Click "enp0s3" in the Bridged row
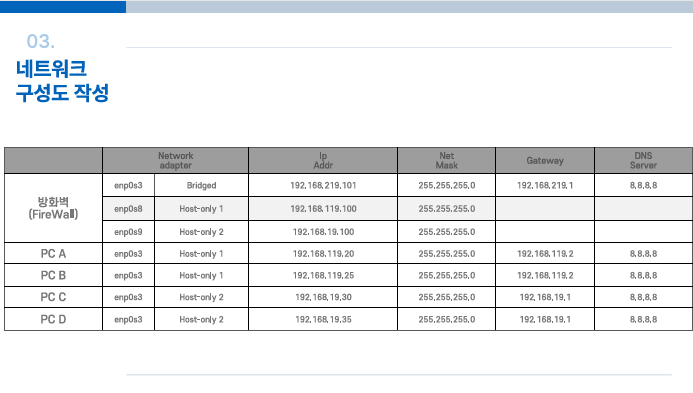 pos(128,185)
